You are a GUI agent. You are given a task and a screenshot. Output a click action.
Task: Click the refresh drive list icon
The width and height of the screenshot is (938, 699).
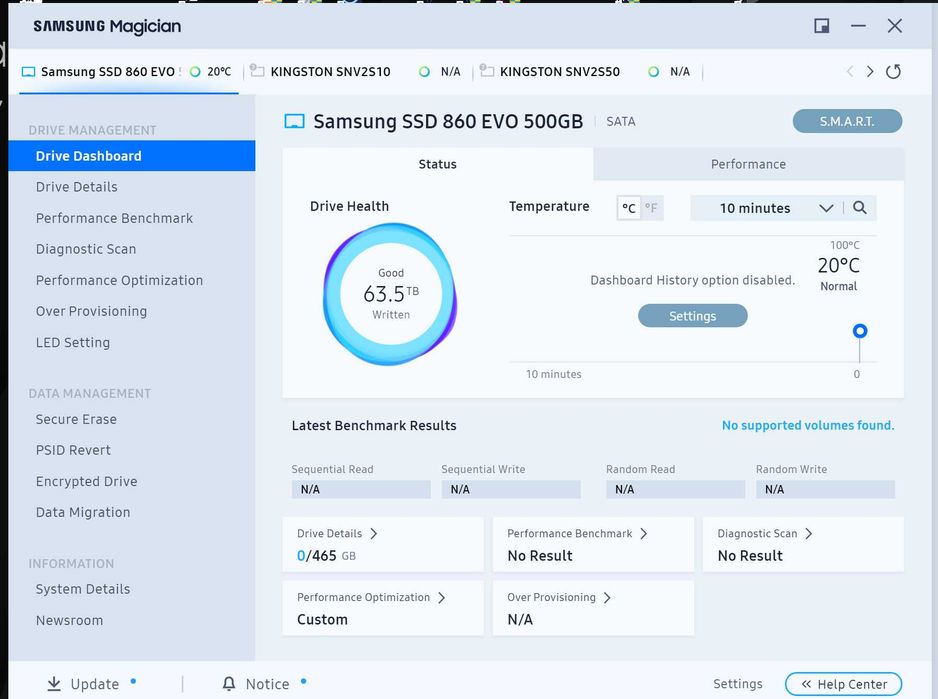point(893,72)
